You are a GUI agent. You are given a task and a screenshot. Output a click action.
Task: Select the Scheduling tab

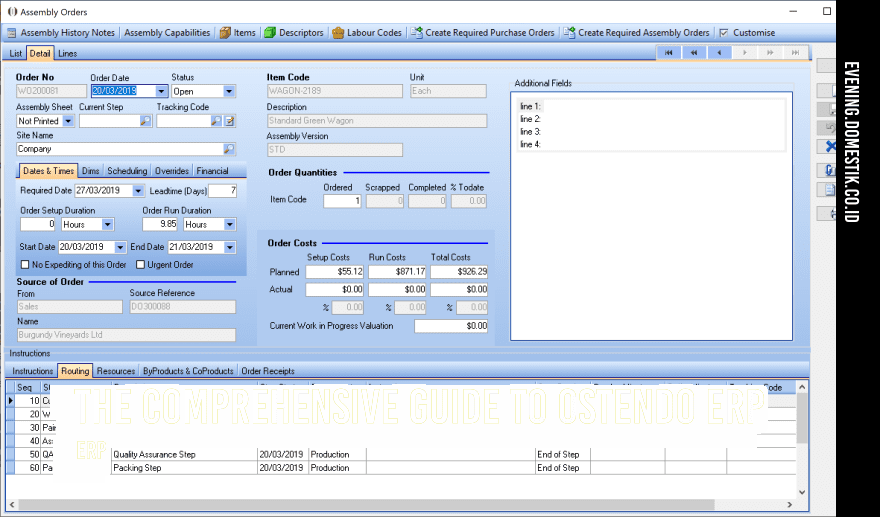(x=127, y=171)
